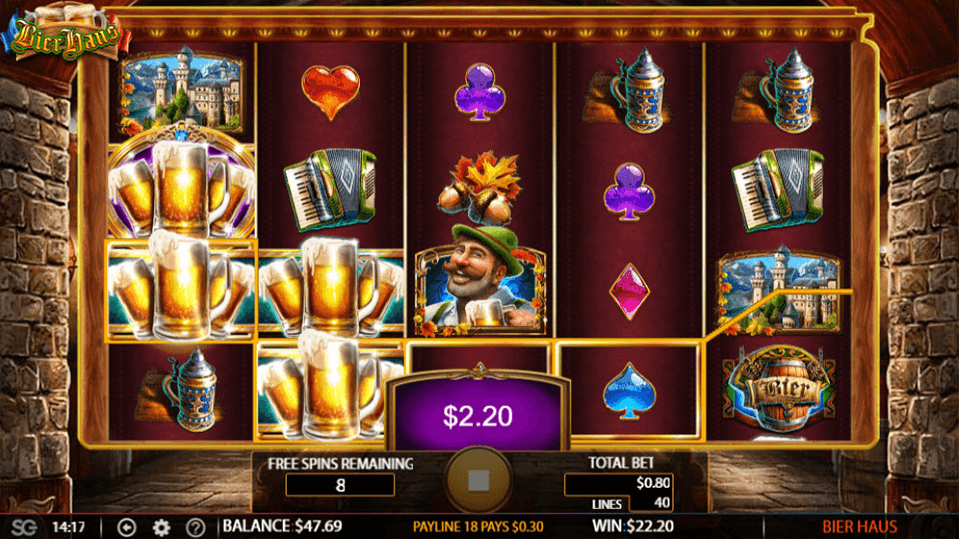This screenshot has height=539, width=959.
Task: Click the Lines 40 field
Action: coord(631,504)
